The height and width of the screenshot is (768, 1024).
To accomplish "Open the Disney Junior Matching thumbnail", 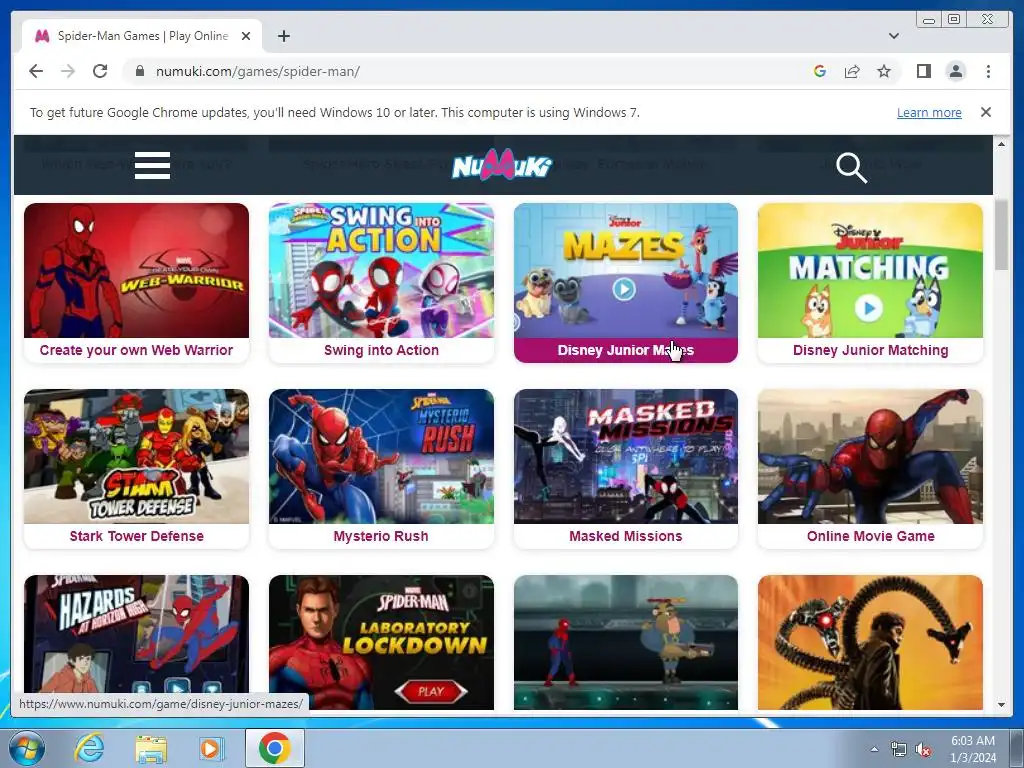I will pos(870,270).
